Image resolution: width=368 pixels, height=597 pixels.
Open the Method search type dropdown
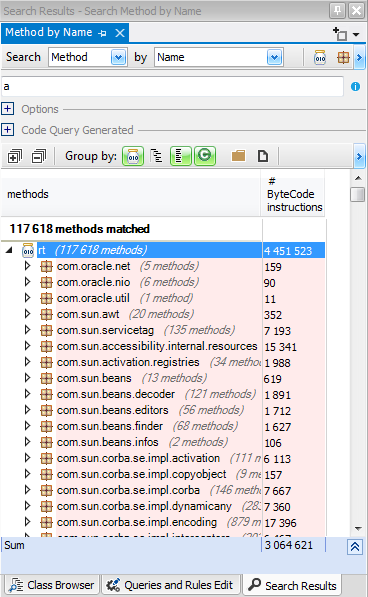[118, 57]
